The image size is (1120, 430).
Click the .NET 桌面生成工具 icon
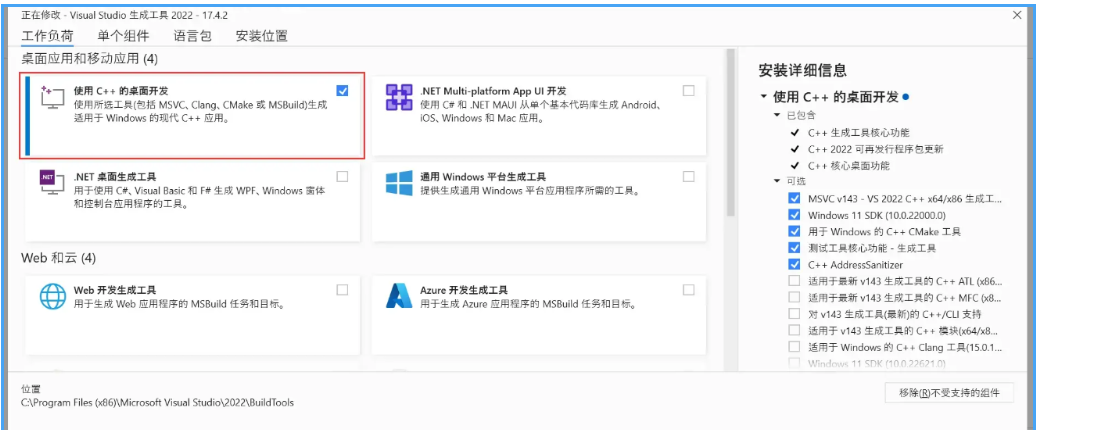tap(54, 183)
